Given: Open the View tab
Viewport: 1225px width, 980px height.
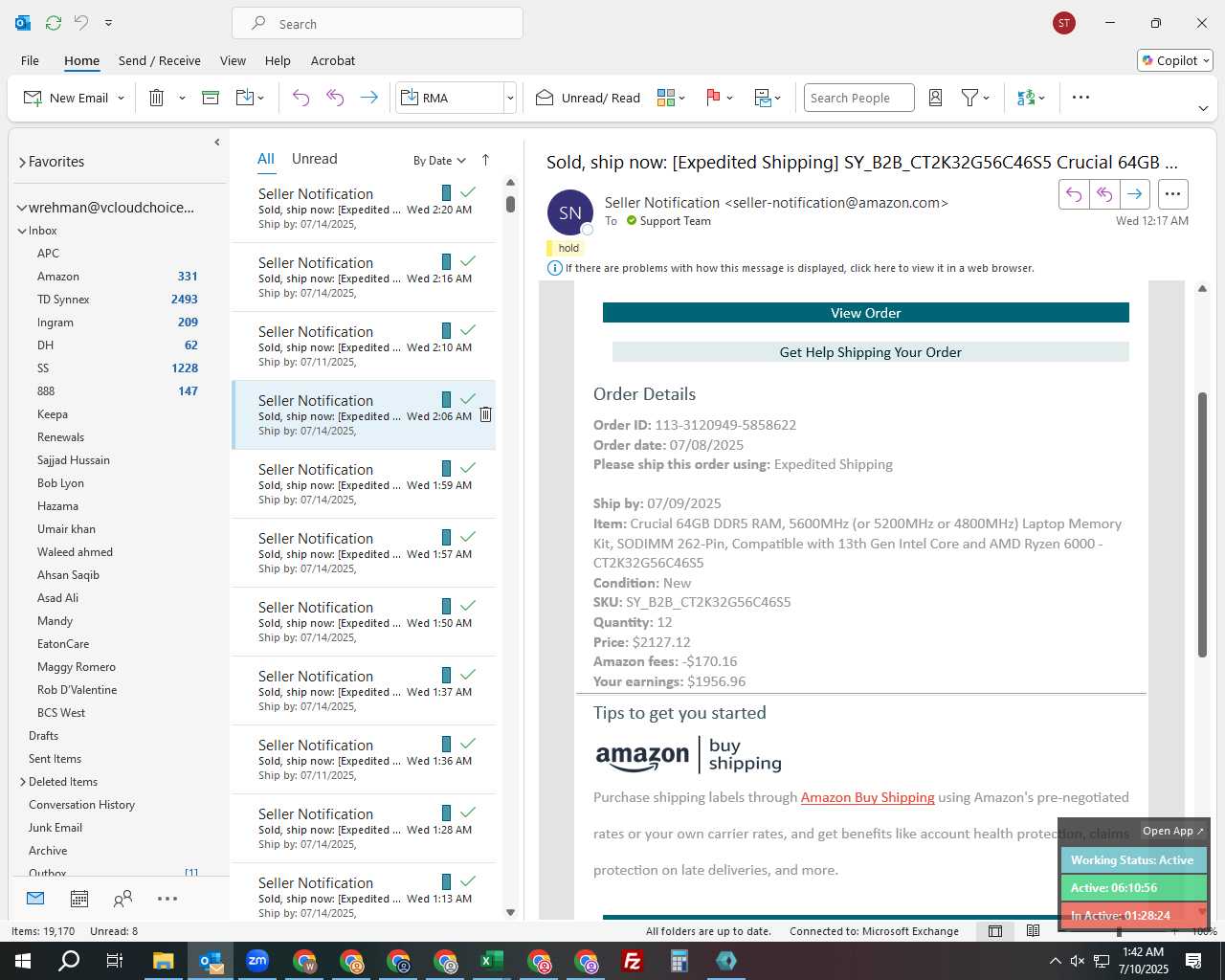Looking at the screenshot, I should pos(233,60).
